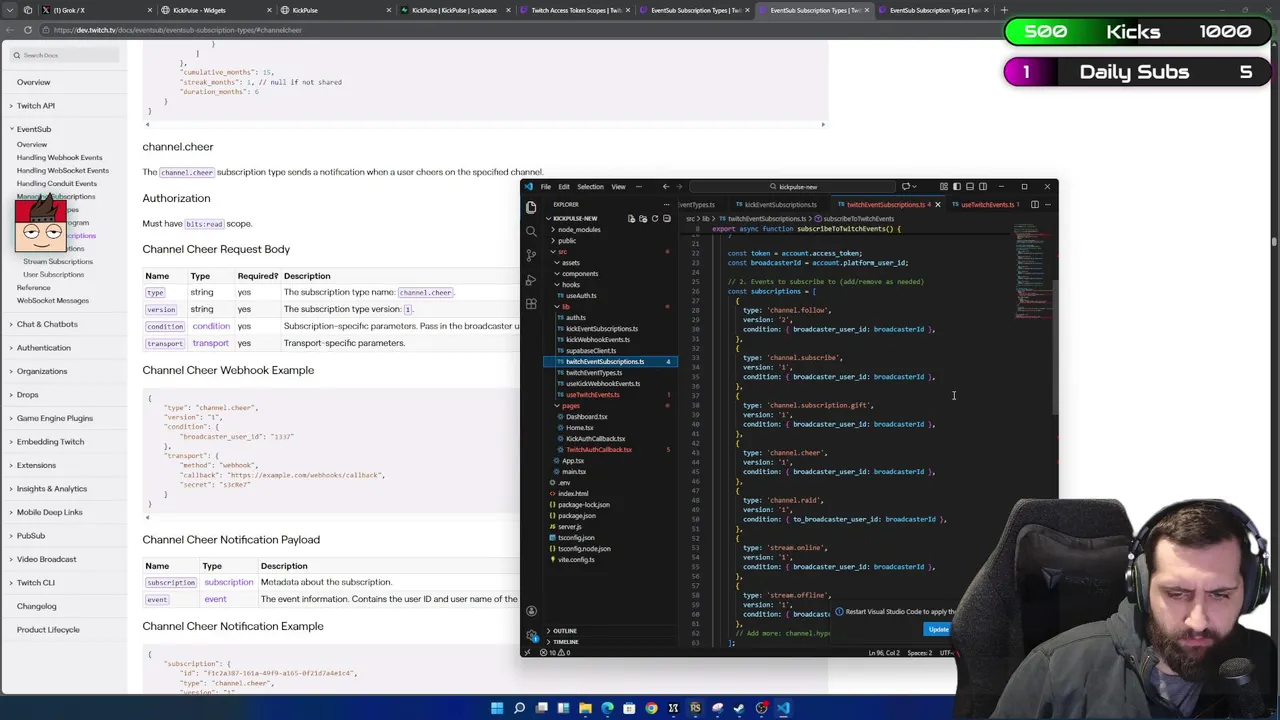The height and width of the screenshot is (720, 1280).
Task: Open the Edit menu in VS Code
Action: tap(564, 187)
